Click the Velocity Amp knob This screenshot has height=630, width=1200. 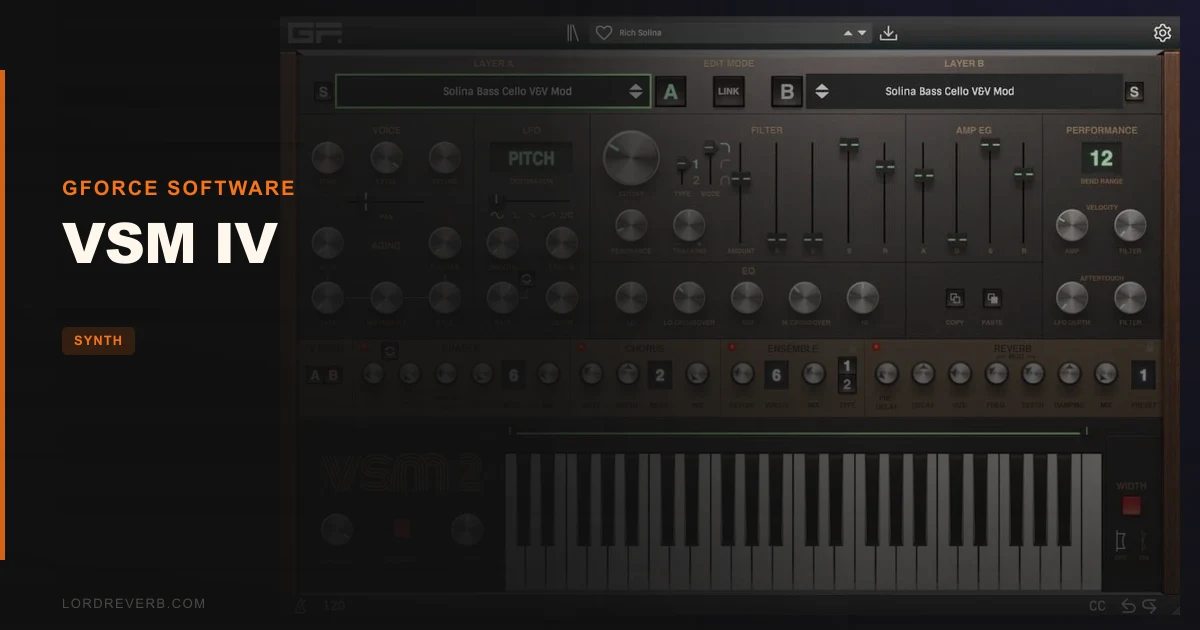coord(1072,225)
